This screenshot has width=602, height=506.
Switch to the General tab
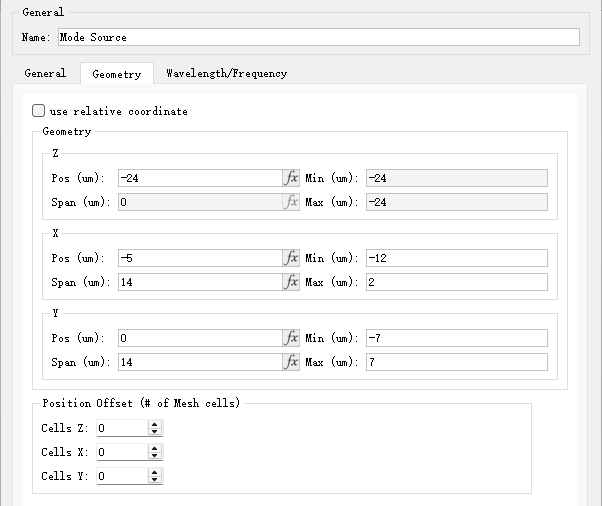[x=45, y=73]
